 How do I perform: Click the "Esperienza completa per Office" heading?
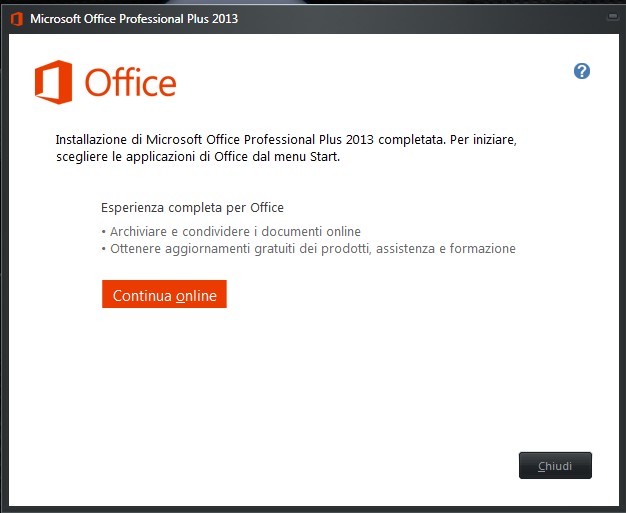192,208
